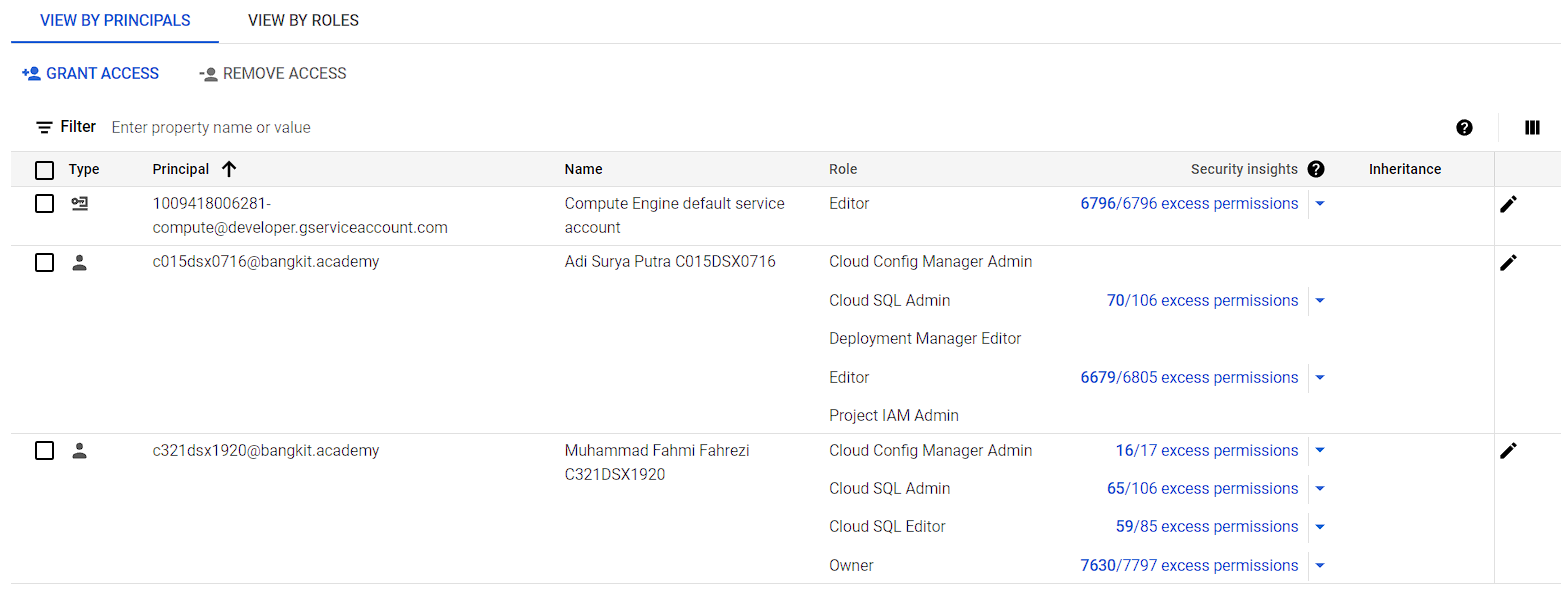
Task: Click the filter help question mark icon
Action: (x=1464, y=127)
